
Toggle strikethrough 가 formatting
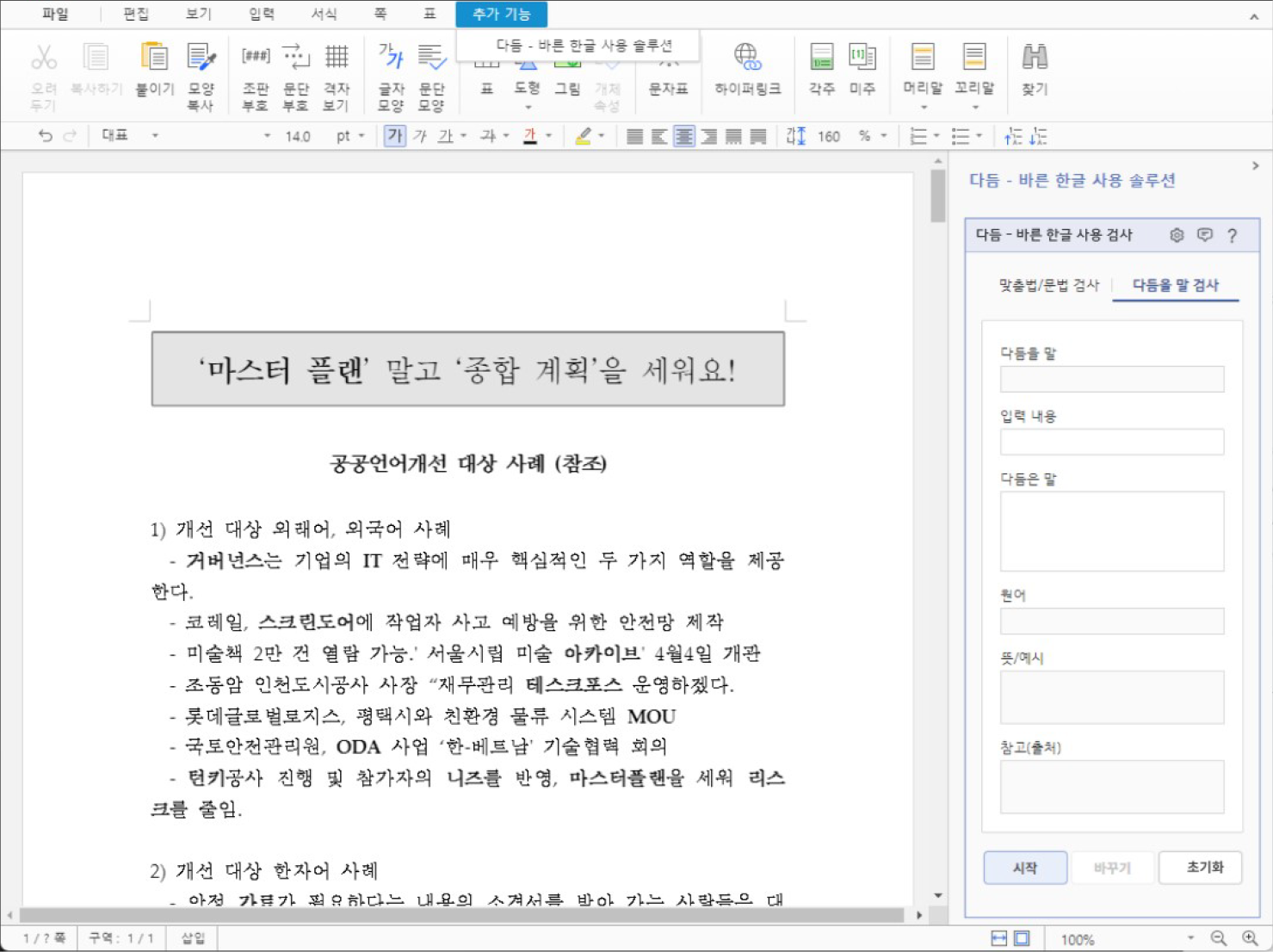(489, 136)
